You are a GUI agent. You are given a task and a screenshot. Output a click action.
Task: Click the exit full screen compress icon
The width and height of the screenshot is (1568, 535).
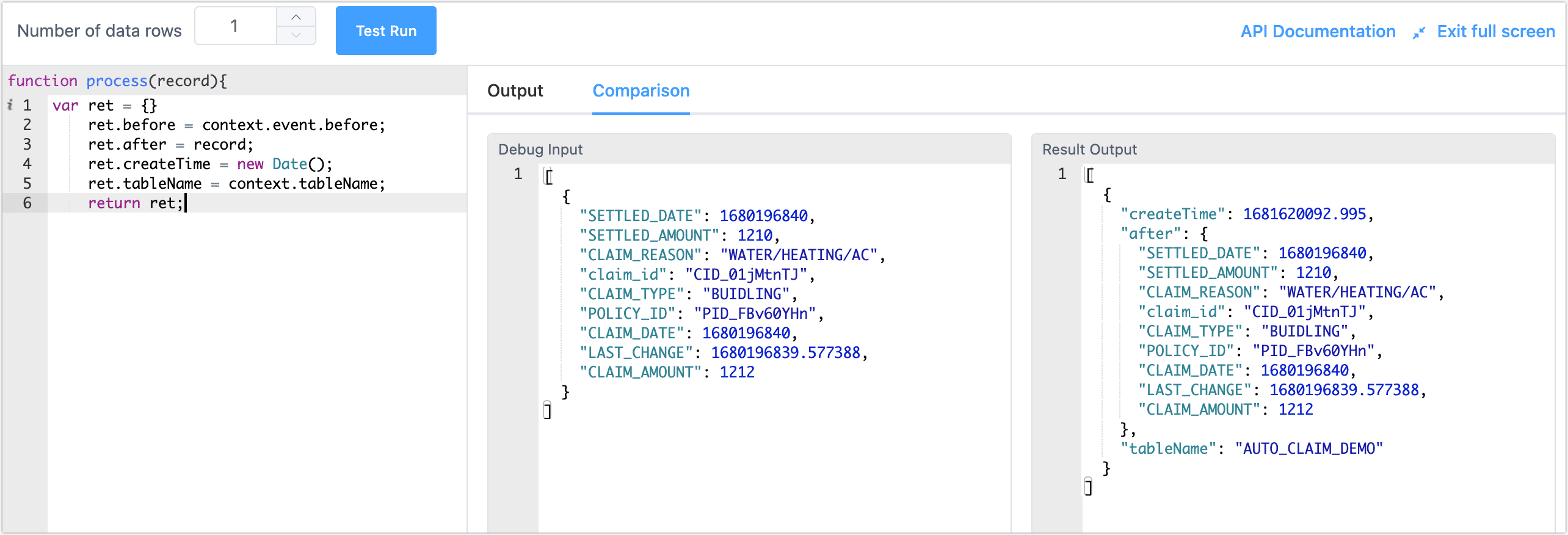(x=1418, y=32)
